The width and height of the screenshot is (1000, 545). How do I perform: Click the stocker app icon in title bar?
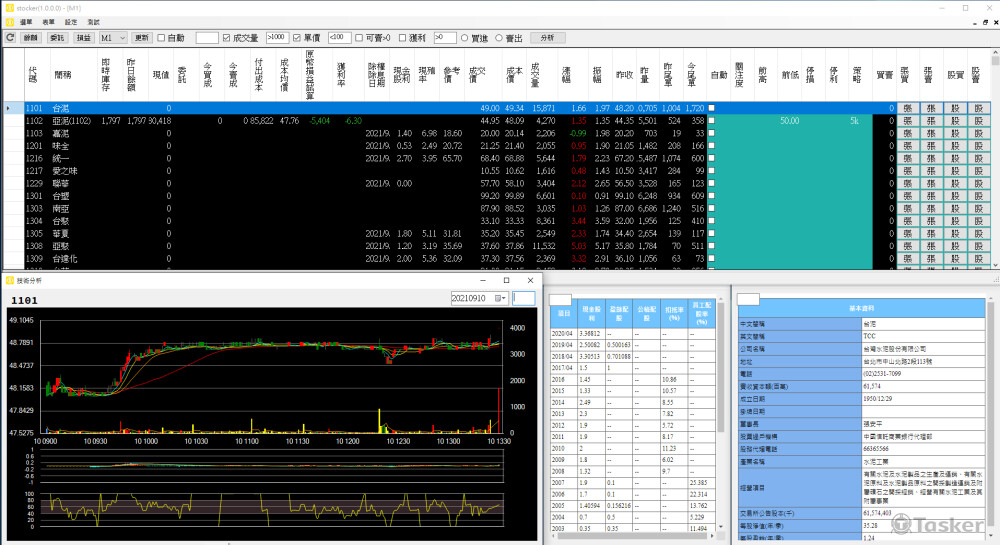pyautogui.click(x=9, y=7)
